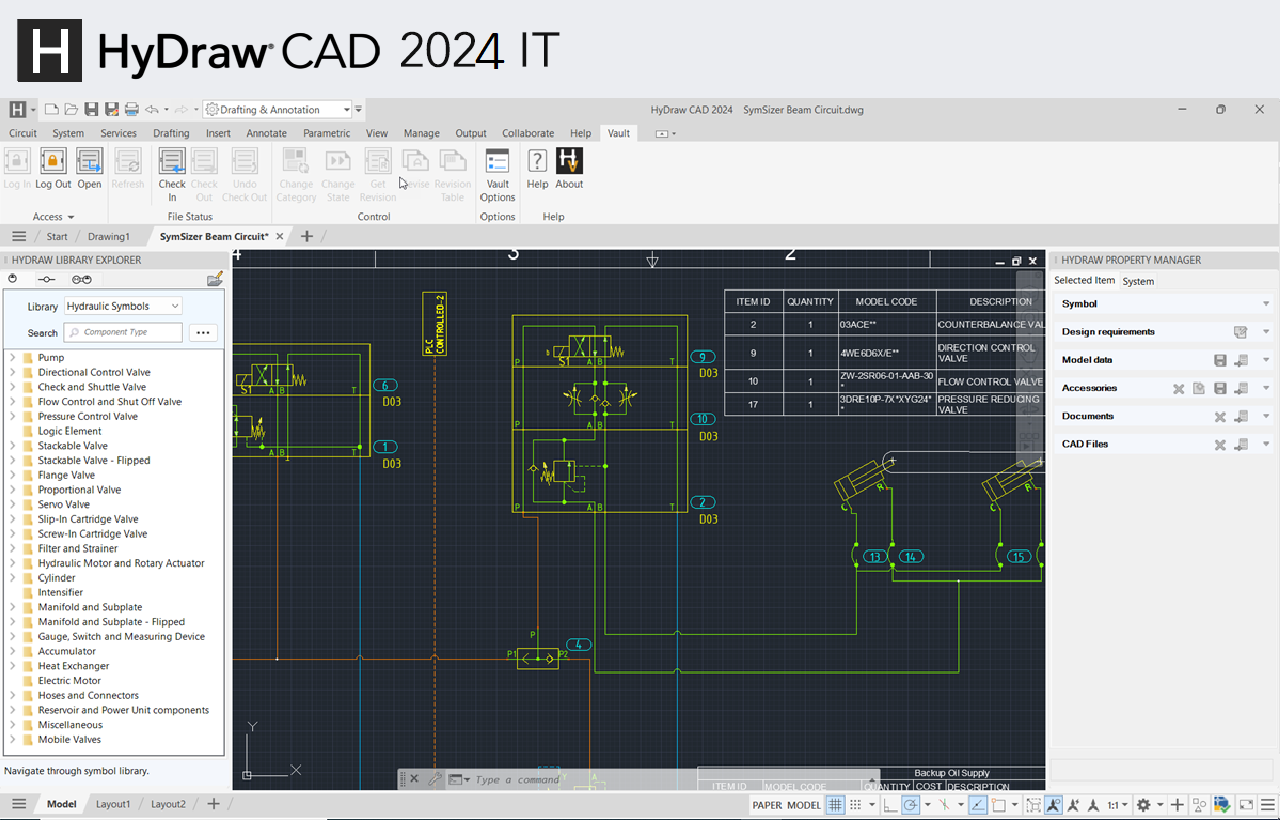Click the clean screen icon in status bar
The width and height of the screenshot is (1280, 820).
(x=1245, y=804)
